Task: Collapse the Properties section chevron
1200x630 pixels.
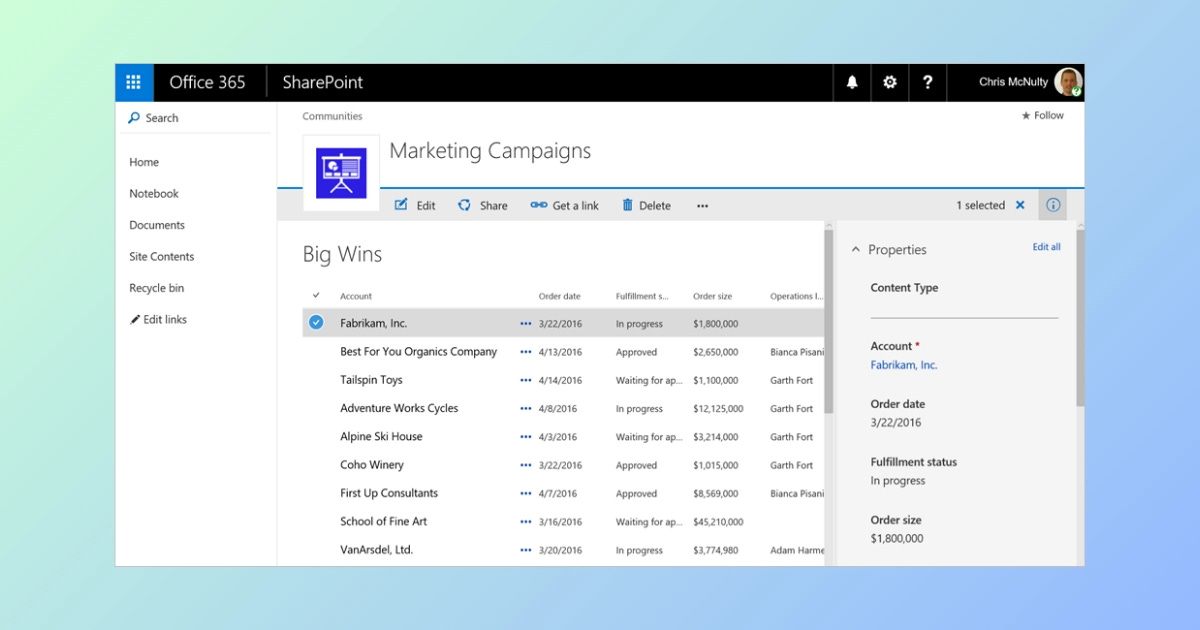Action: point(855,250)
